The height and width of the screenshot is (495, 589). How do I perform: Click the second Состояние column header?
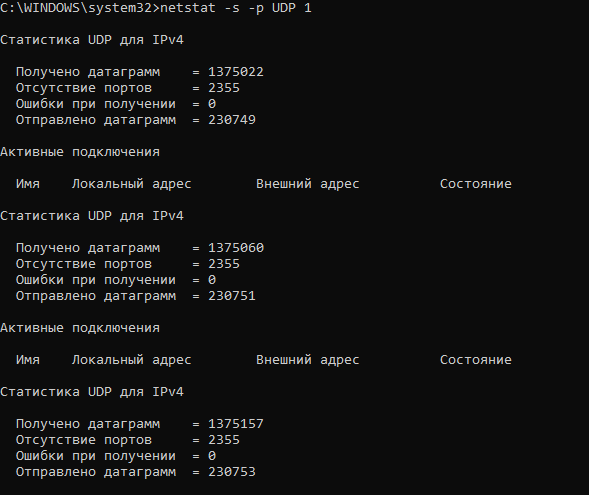(x=476, y=360)
